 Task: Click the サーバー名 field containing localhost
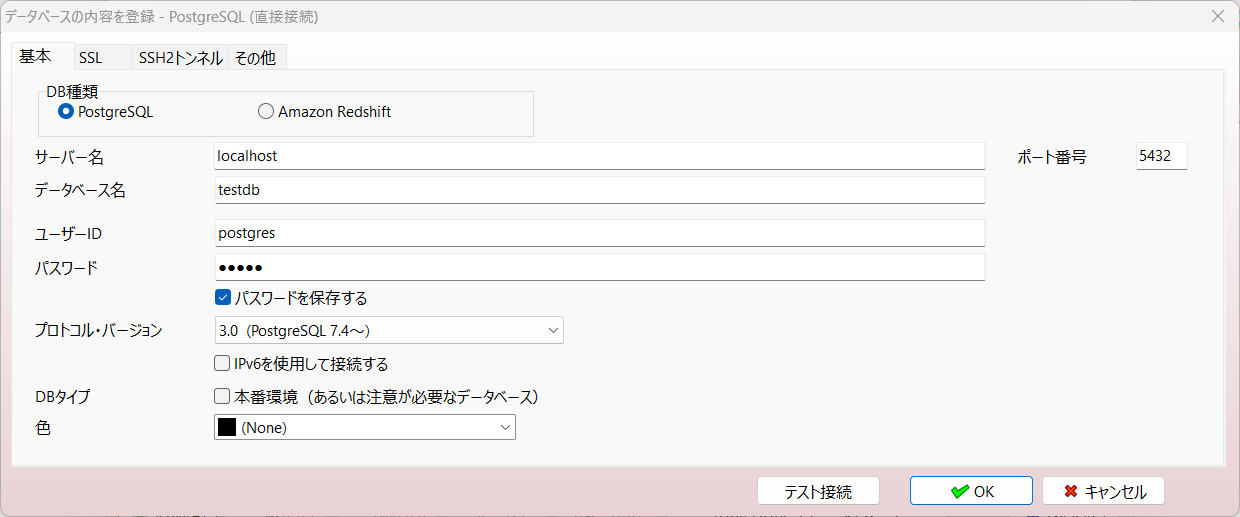pyautogui.click(x=600, y=156)
